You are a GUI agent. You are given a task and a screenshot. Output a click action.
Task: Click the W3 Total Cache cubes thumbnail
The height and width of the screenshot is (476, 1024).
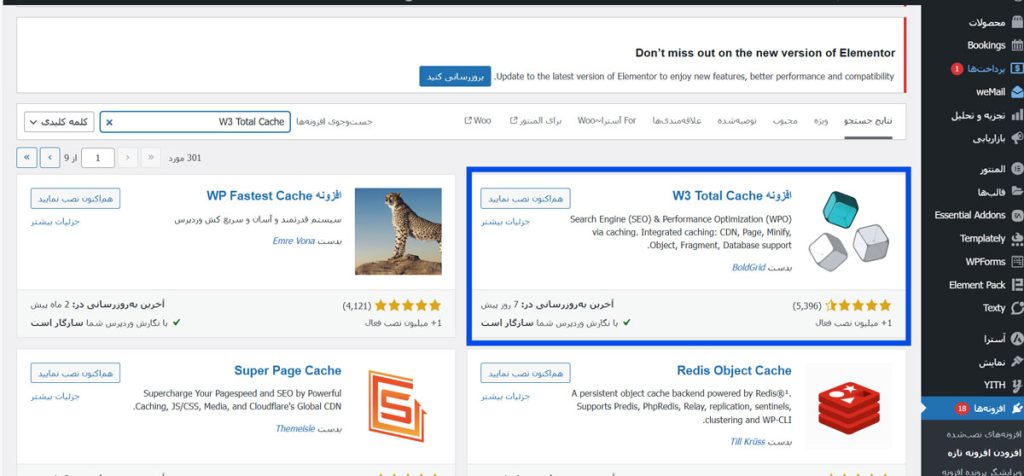pyautogui.click(x=848, y=230)
